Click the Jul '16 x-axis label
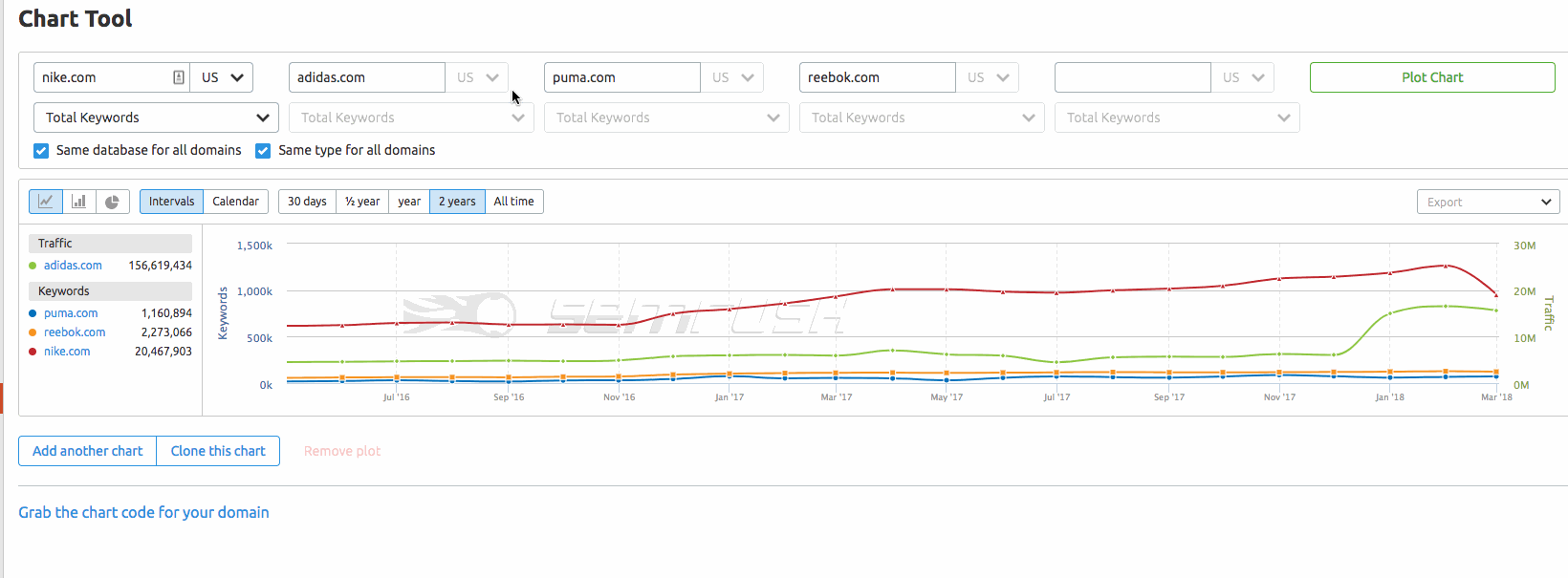Screen dimensions: 1568x578 coord(396,397)
